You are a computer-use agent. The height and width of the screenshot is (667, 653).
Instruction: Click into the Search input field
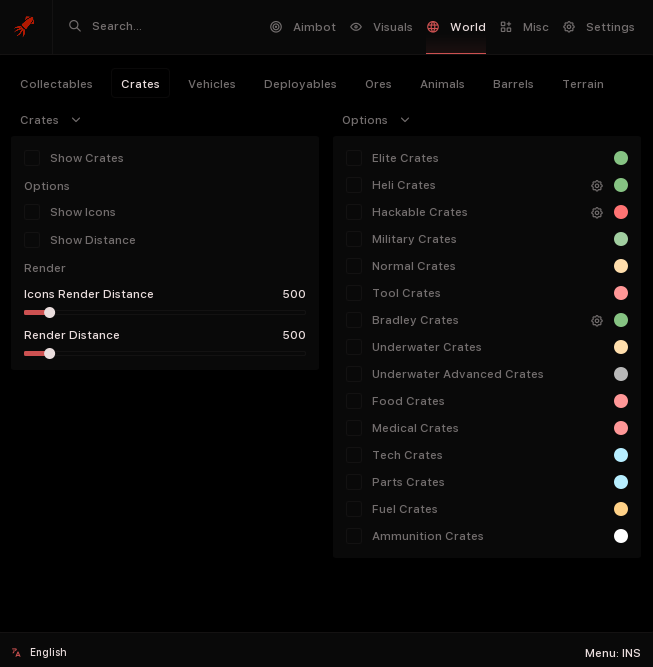(160, 26)
